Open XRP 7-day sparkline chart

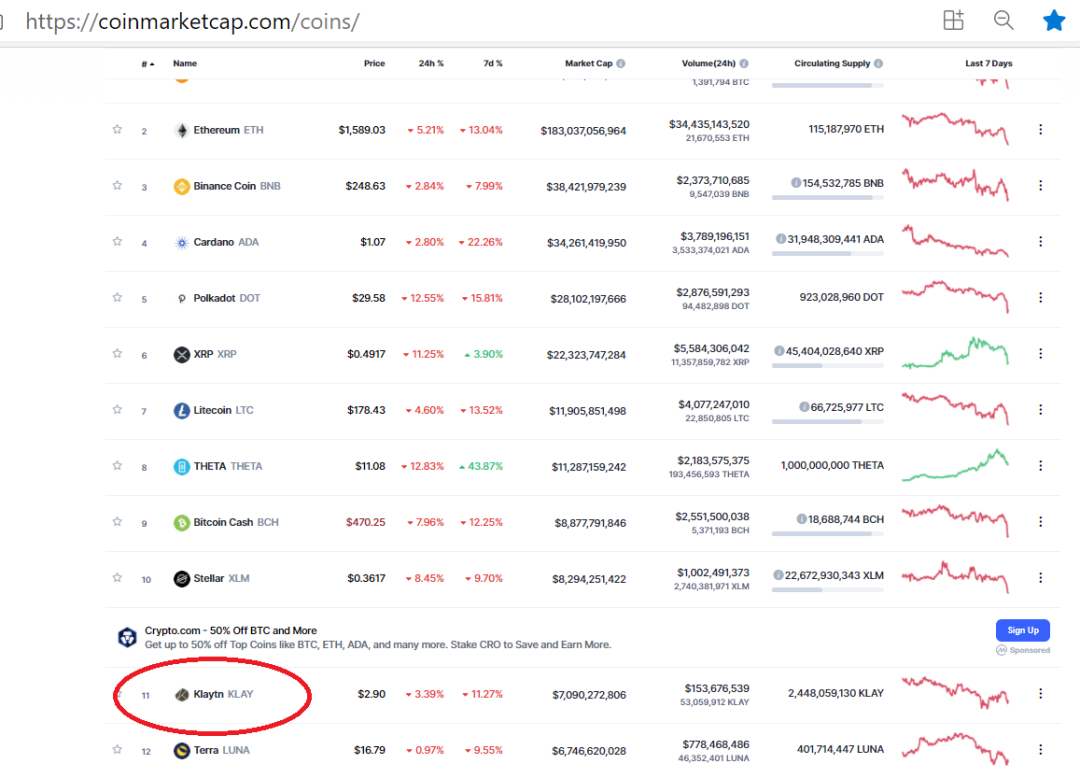click(x=955, y=353)
